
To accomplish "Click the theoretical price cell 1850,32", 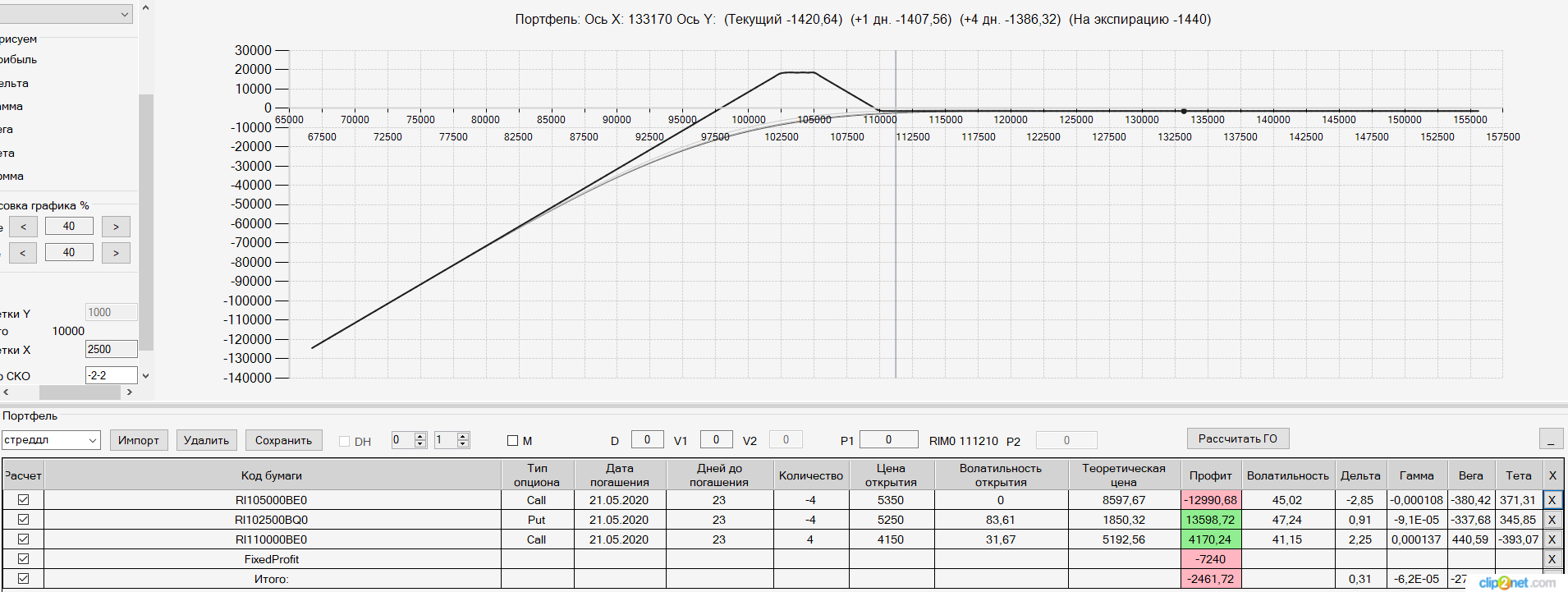I will pos(1124,520).
